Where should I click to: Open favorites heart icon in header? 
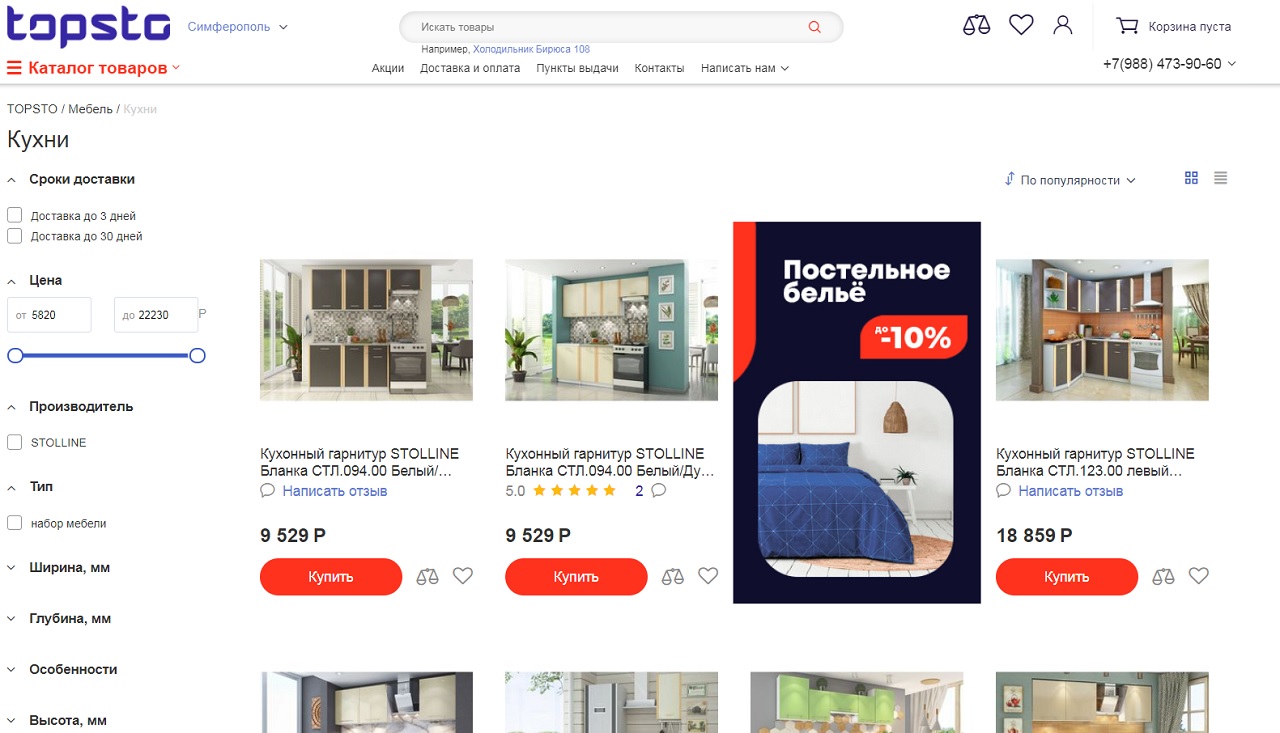1021,25
